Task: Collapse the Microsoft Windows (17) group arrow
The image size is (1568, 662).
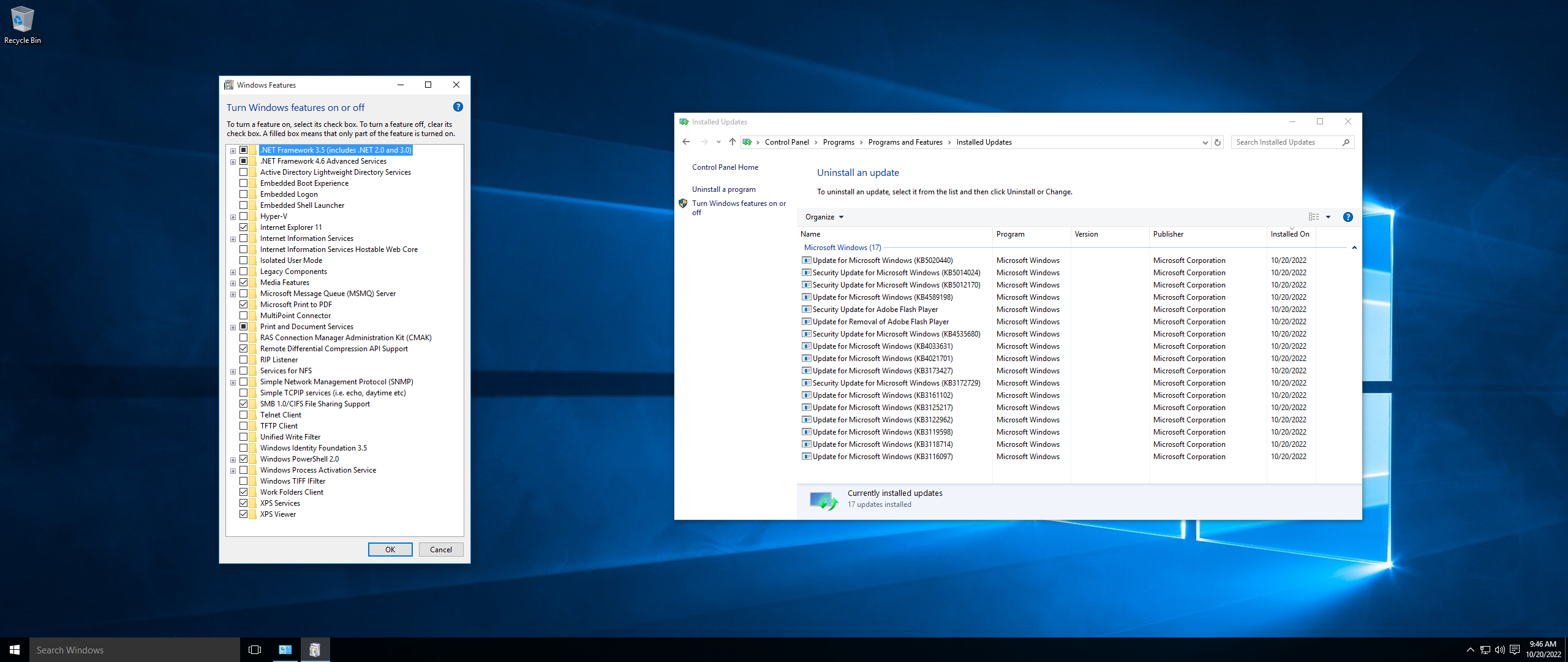Action: pyautogui.click(x=1354, y=248)
